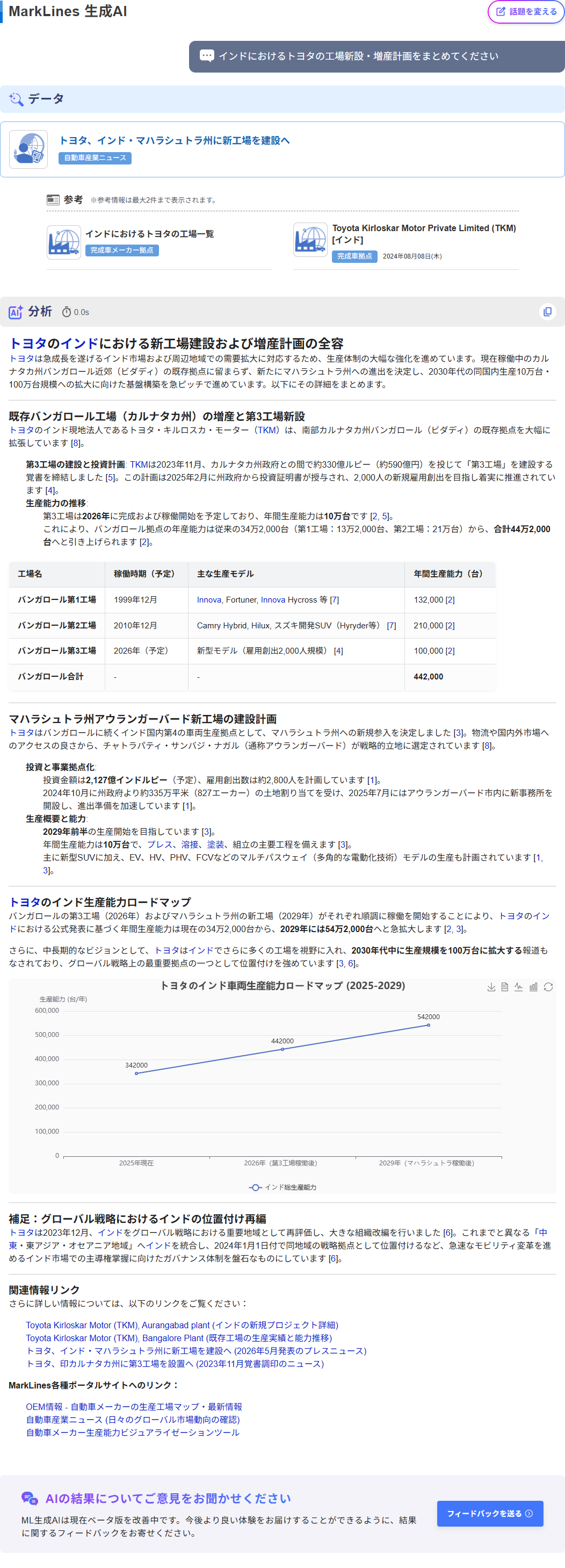This screenshot has width=565, height=1568.
Task: Click the 442,000 total capacity cell
Action: point(450,676)
